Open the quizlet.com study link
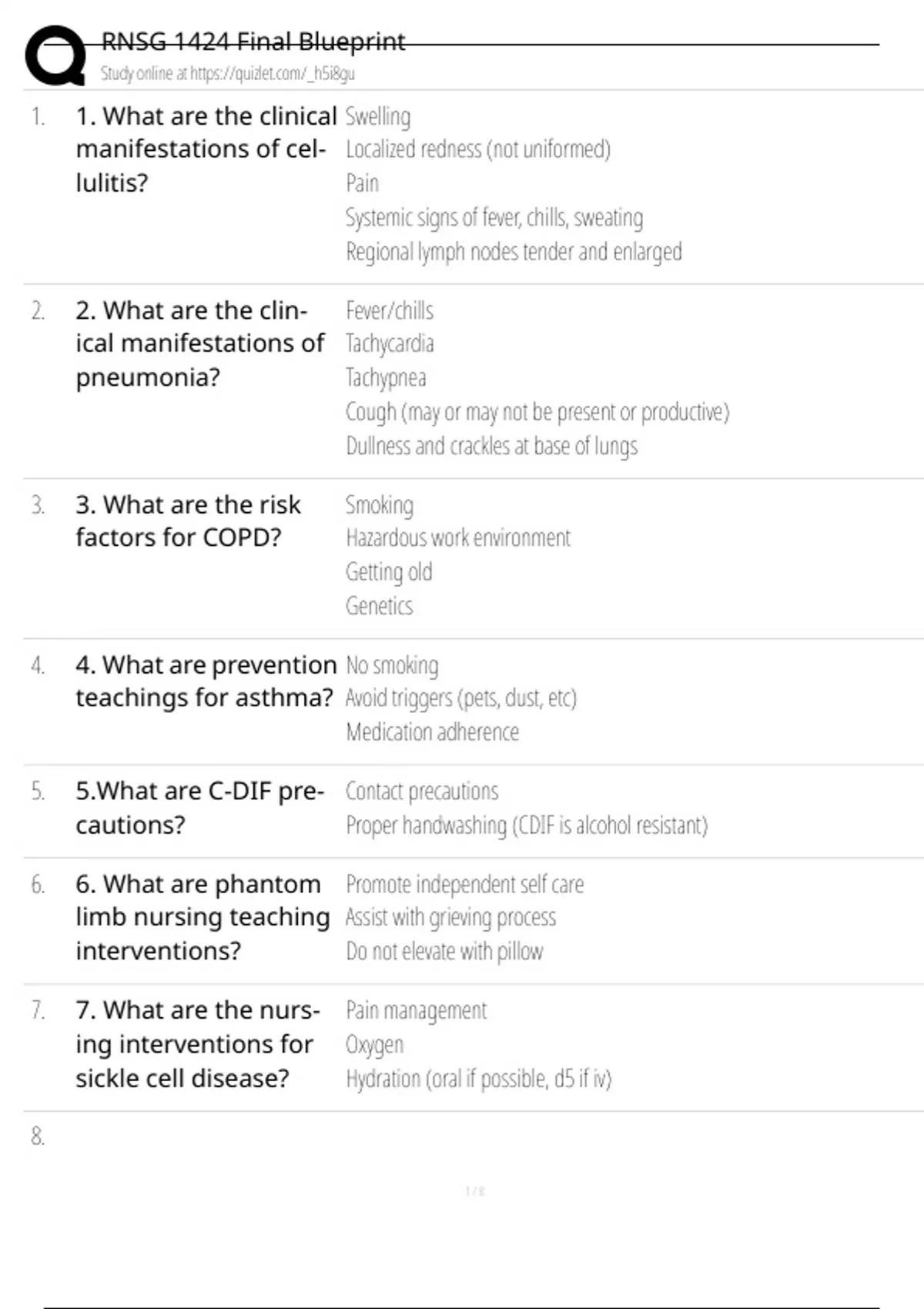 click(227, 74)
